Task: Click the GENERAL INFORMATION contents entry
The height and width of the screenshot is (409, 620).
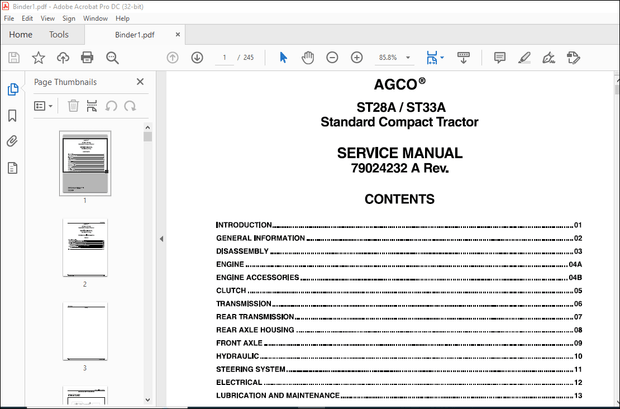Action: point(399,238)
